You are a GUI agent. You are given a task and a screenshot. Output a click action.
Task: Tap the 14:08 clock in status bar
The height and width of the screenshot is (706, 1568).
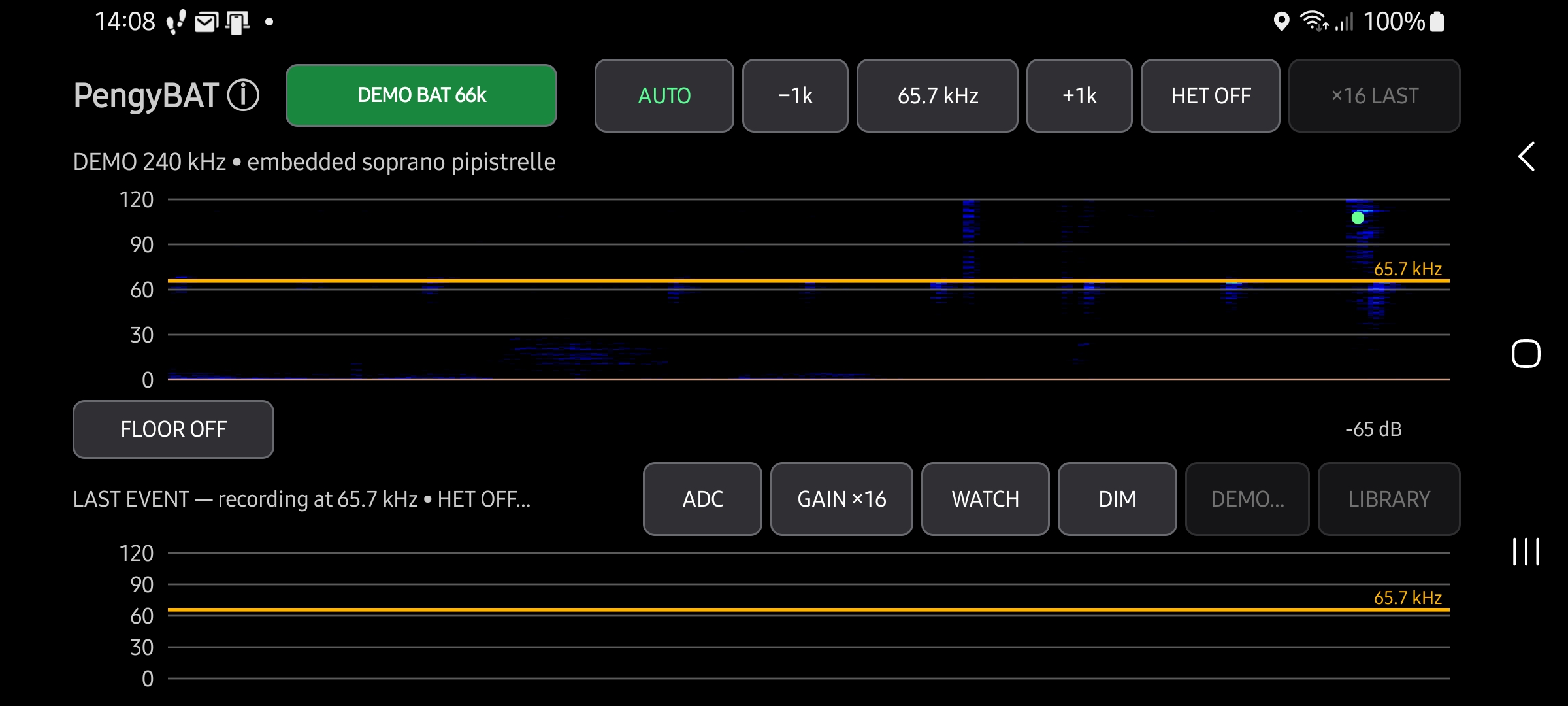click(125, 22)
